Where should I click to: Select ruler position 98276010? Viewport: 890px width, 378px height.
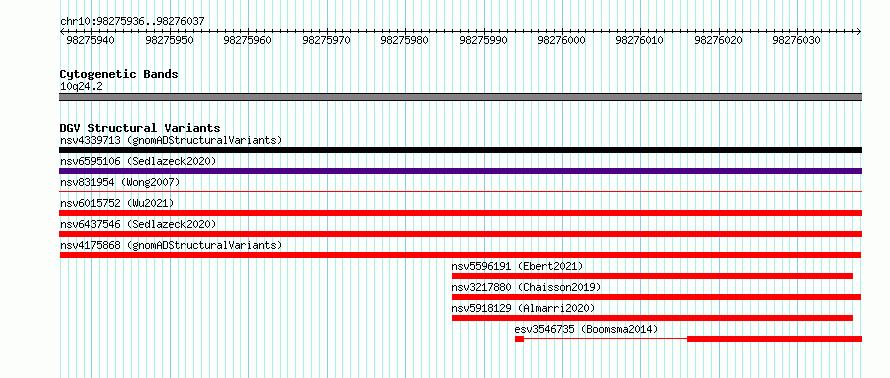tap(640, 40)
